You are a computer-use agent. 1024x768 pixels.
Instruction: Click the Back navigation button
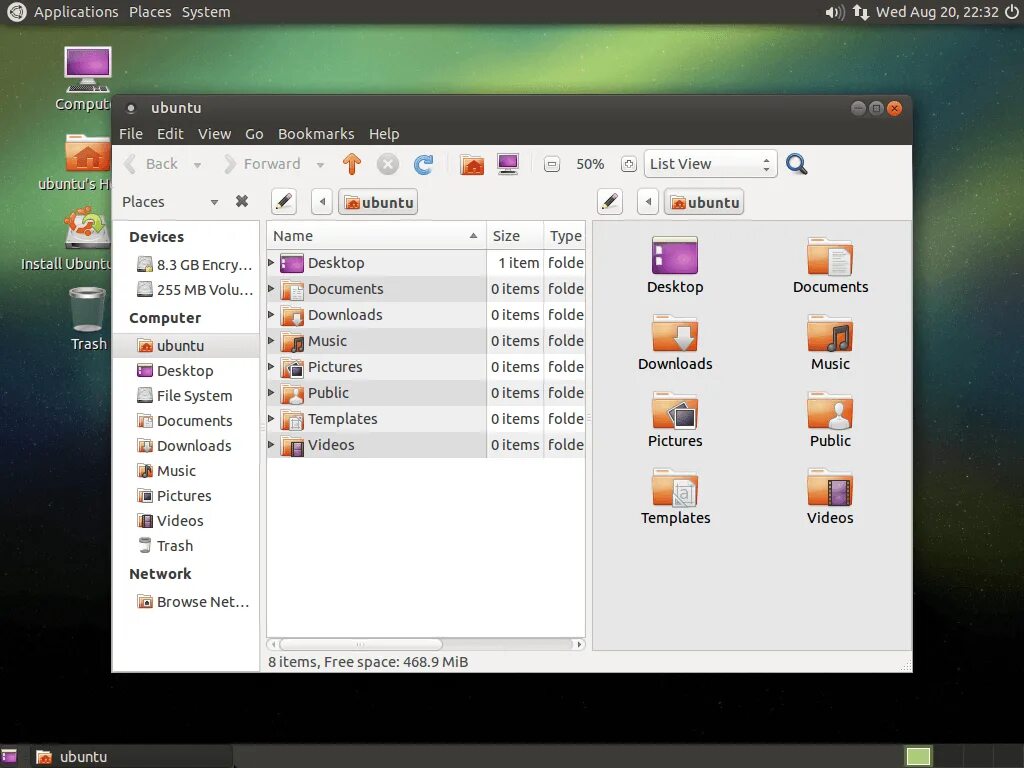tap(153, 164)
